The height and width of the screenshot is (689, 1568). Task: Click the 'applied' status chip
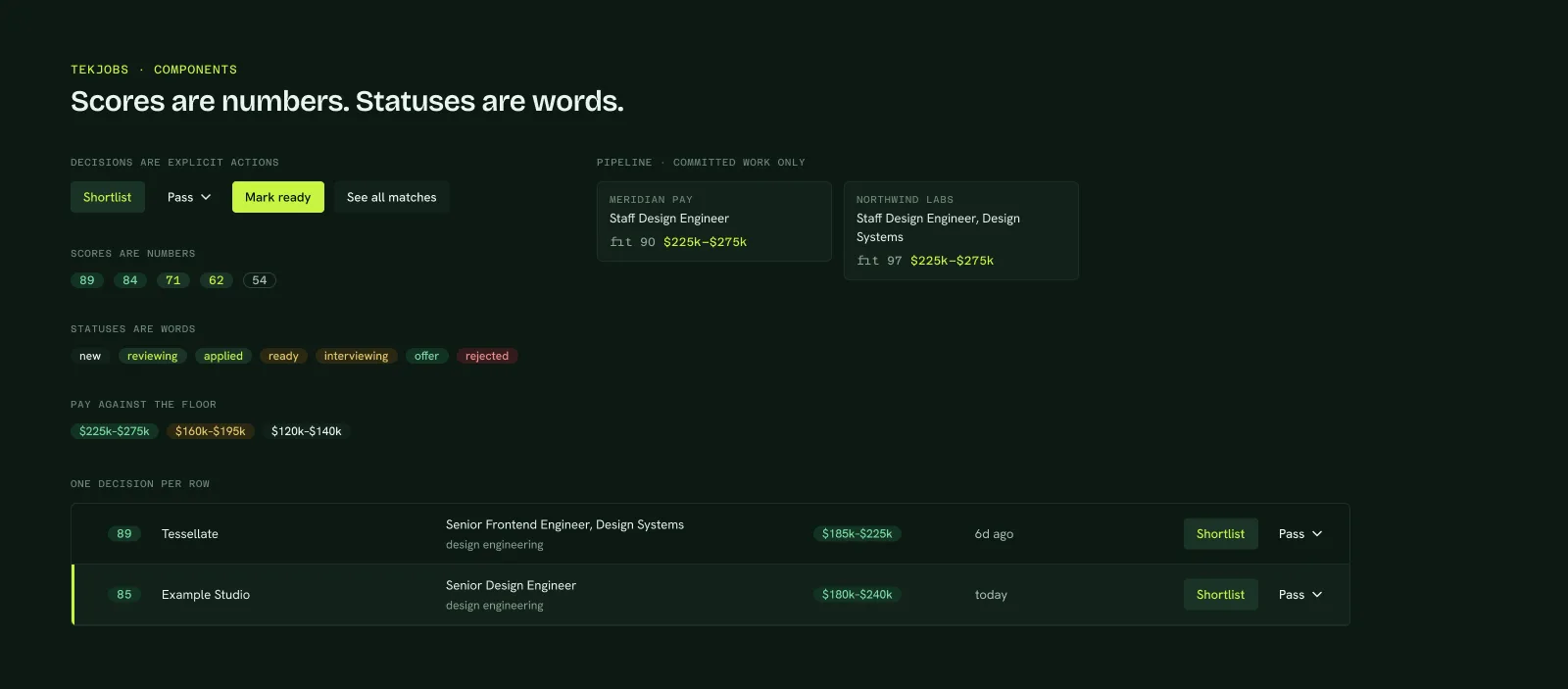click(223, 356)
